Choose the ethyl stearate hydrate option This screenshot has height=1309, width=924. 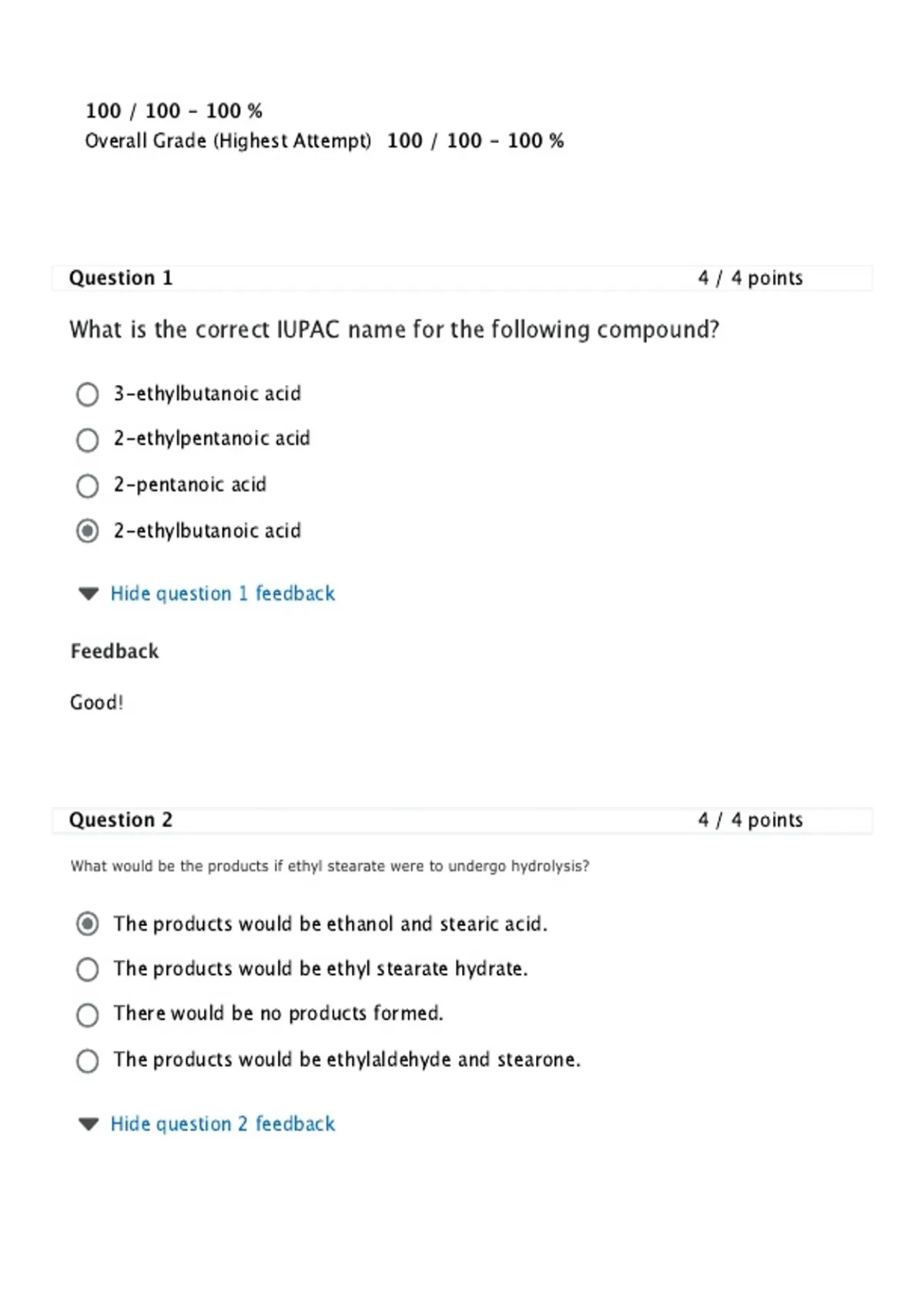[x=87, y=969]
